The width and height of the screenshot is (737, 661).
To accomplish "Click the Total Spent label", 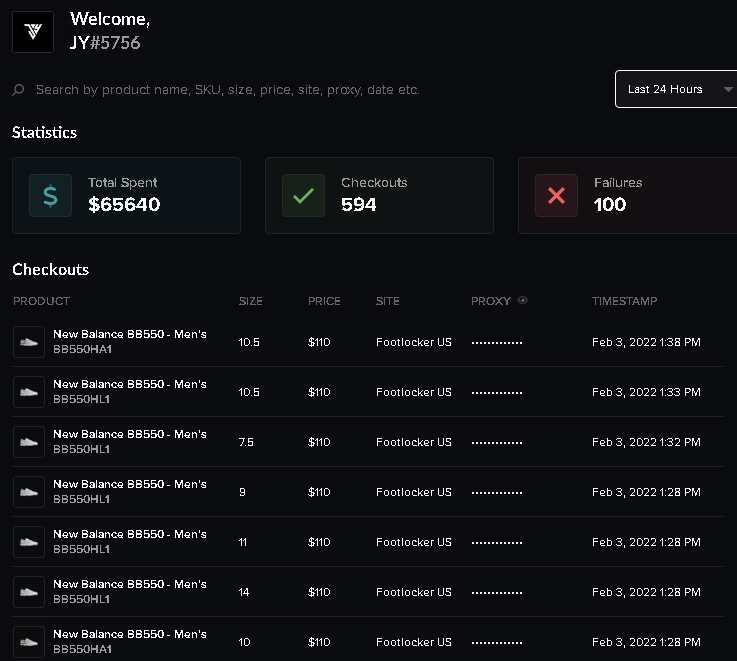I will [x=122, y=182].
